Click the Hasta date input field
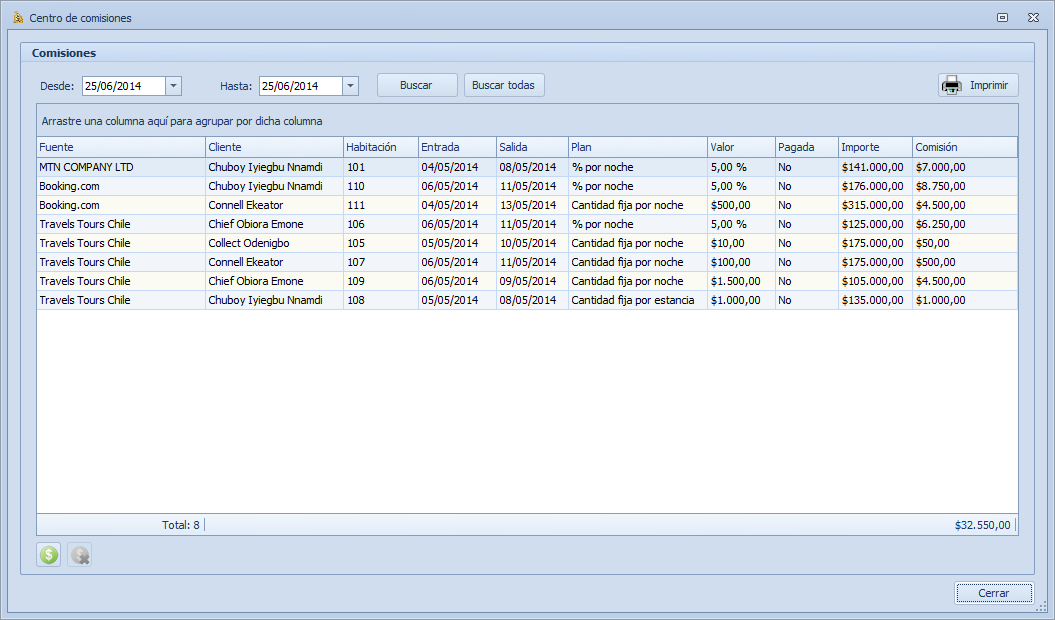 pos(300,86)
